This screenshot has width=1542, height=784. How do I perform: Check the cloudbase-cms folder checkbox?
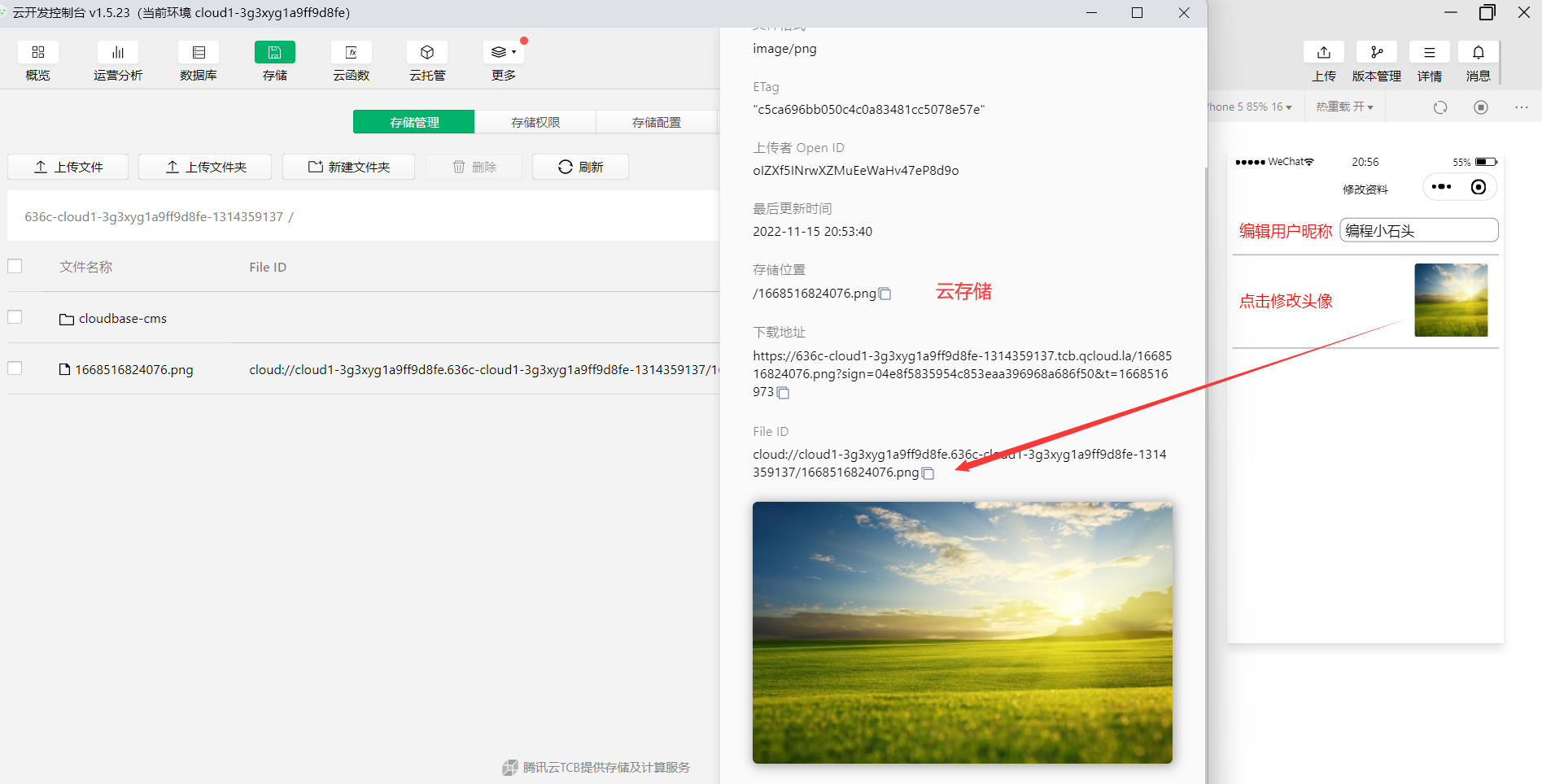point(15,317)
